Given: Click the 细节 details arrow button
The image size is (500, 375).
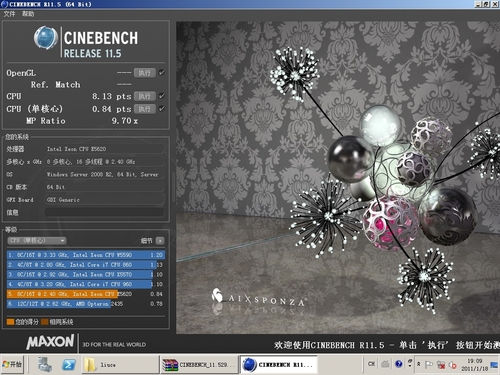Looking at the screenshot, I should pyautogui.click(x=160, y=240).
